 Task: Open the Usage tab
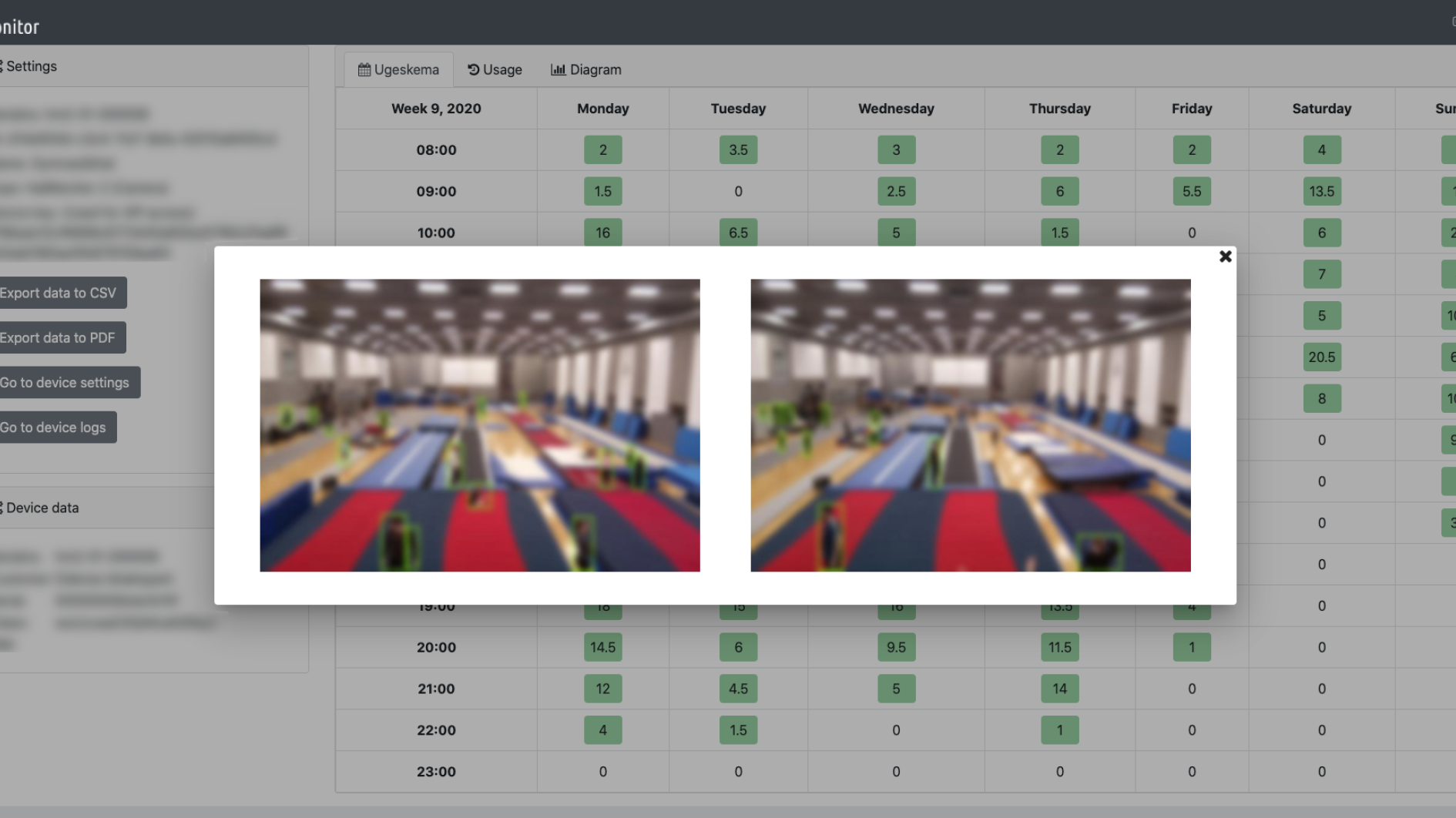(x=495, y=70)
